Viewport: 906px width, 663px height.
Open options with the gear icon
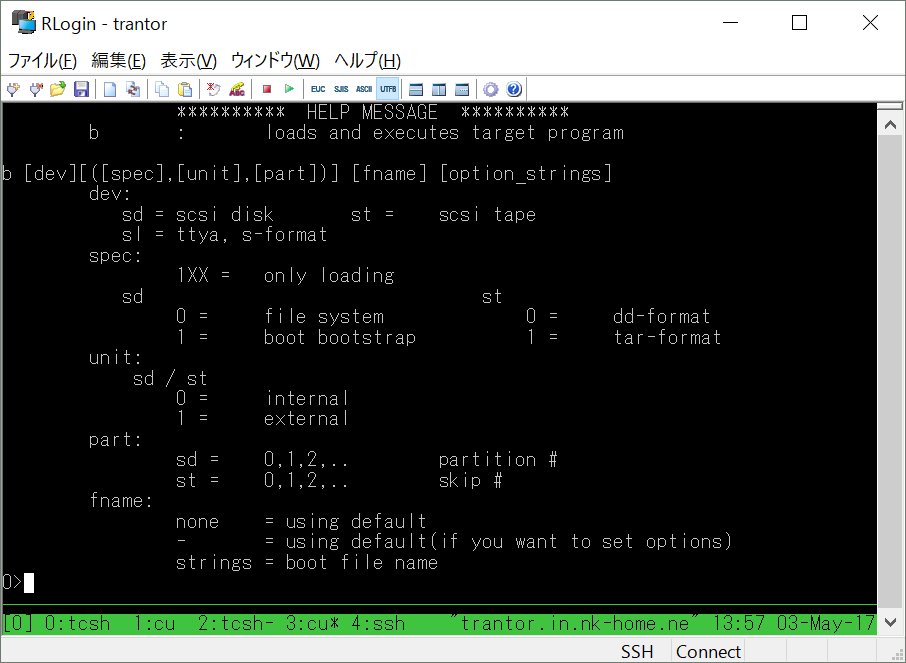pyautogui.click(x=491, y=89)
